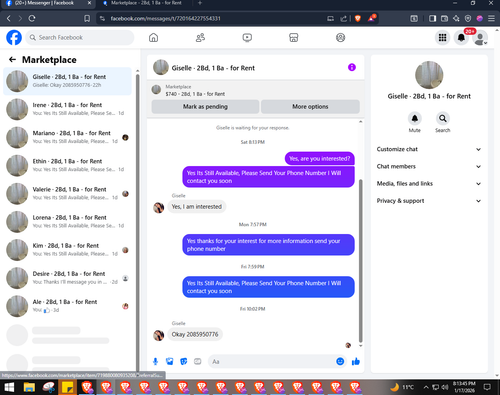Choose a GIF using the GIF icon
The image size is (500, 395).
coord(198,361)
